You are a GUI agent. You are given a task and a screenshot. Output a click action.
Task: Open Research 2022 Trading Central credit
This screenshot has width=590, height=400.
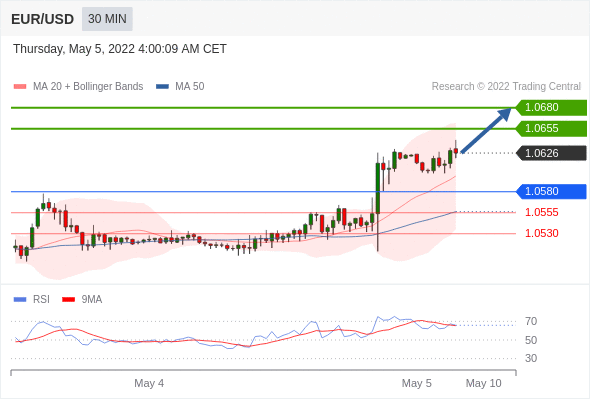click(x=506, y=87)
